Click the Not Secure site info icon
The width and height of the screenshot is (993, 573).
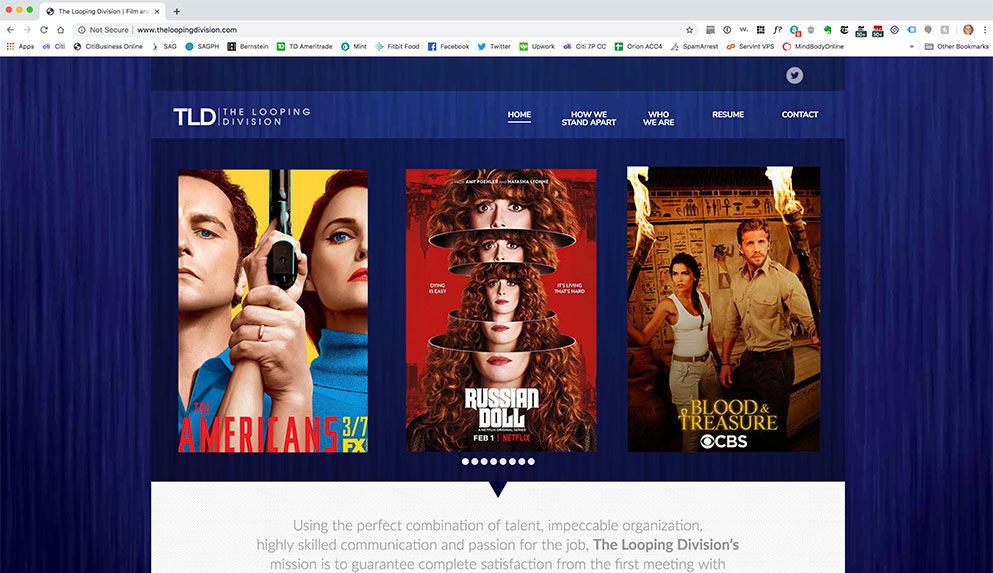82,30
